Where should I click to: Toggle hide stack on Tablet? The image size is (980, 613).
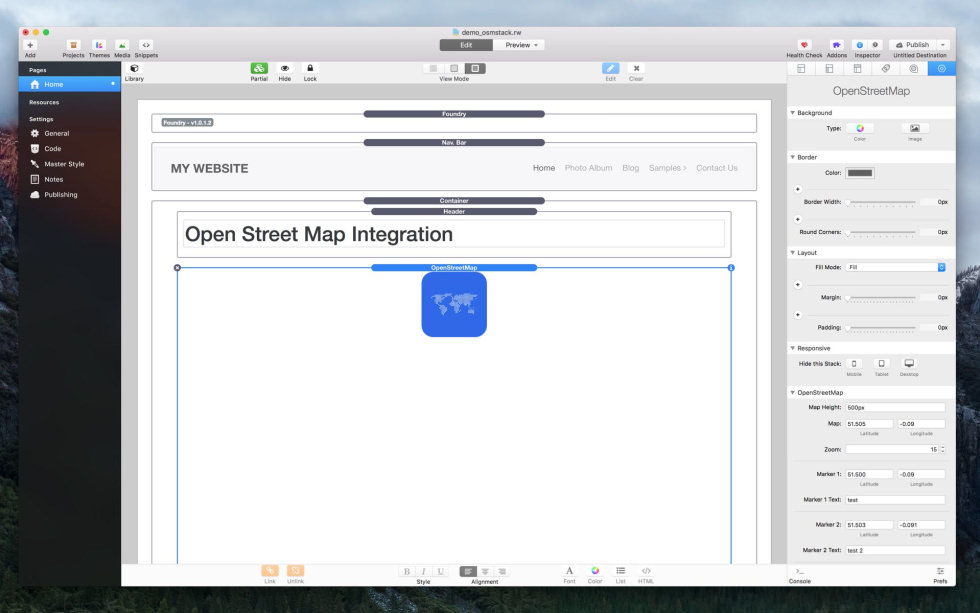point(881,364)
